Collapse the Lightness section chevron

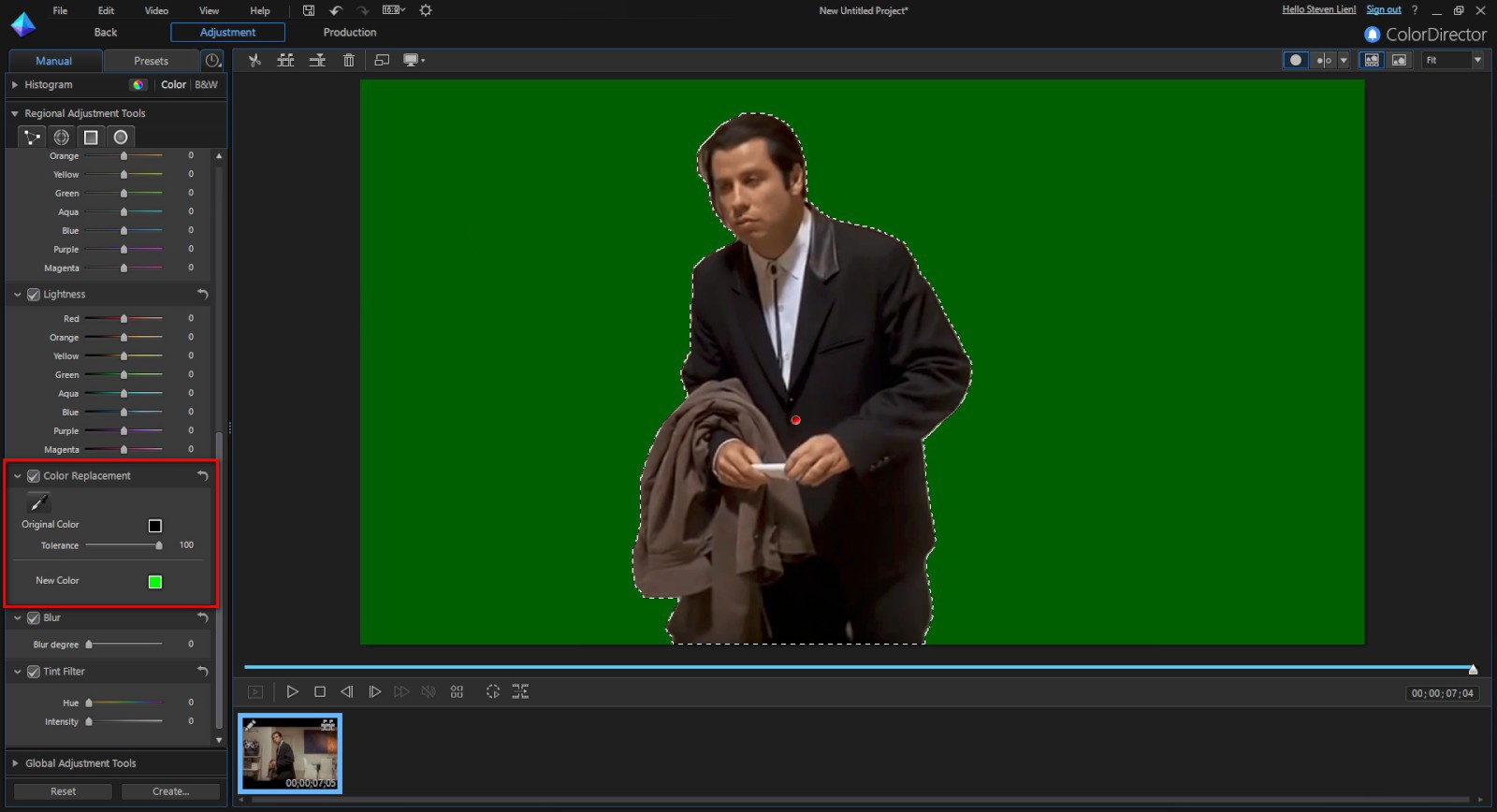[x=17, y=294]
